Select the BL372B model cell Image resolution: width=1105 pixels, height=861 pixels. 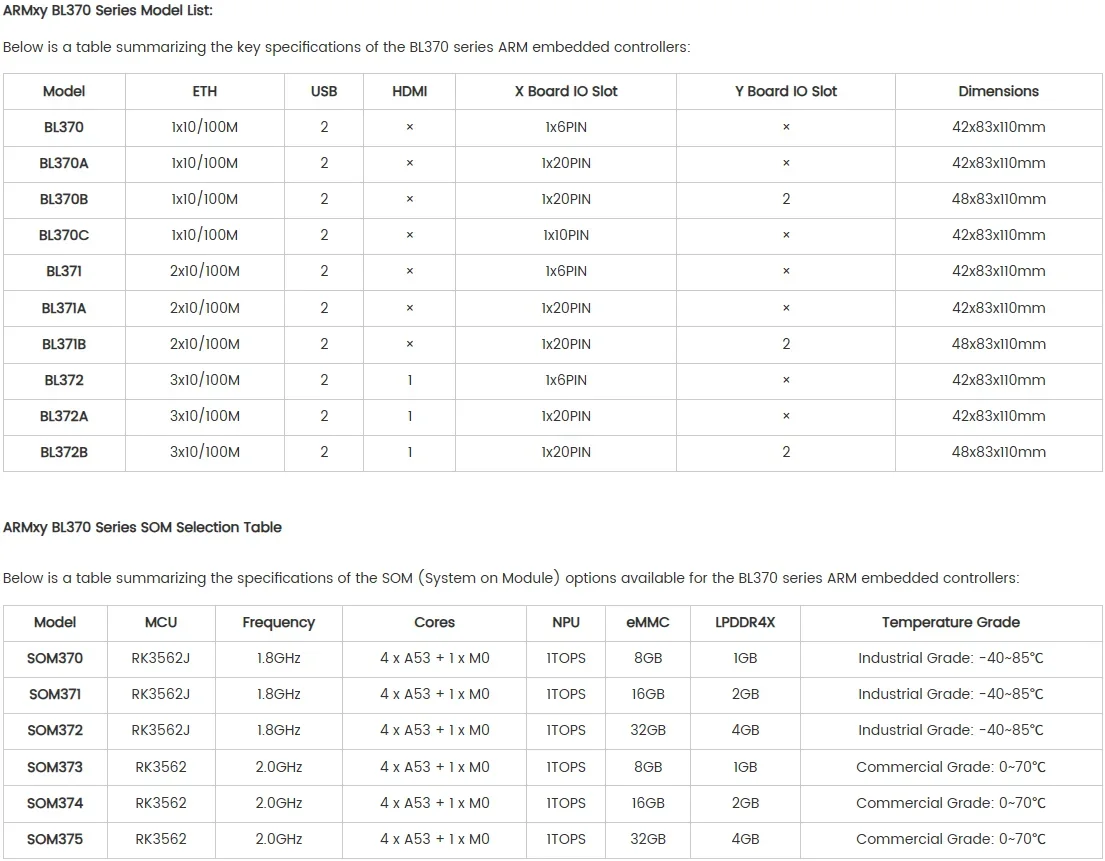pyautogui.click(x=63, y=452)
